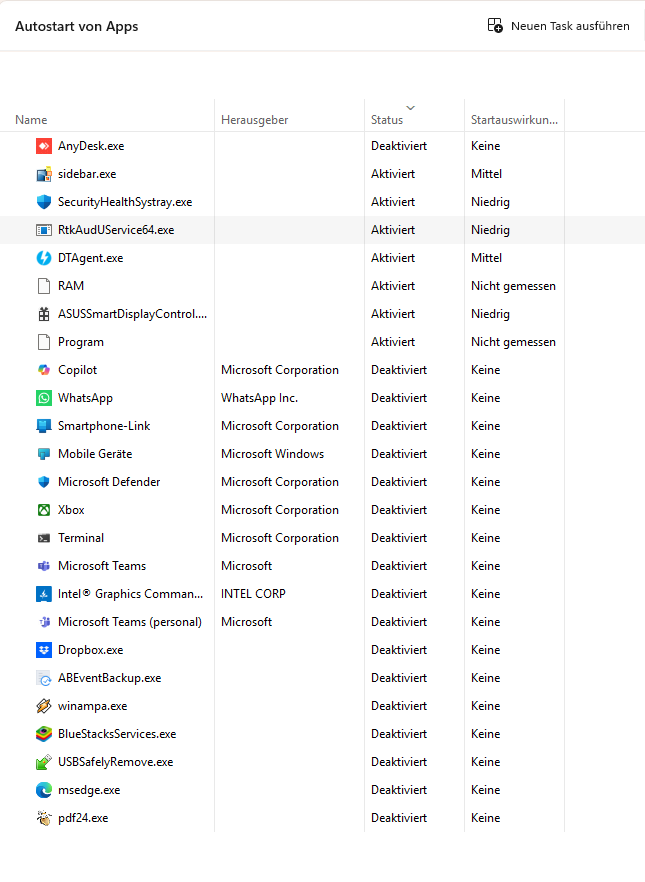Click the ABEventBackup.exe icon
Viewport: 645px width, 882px height.
44,678
